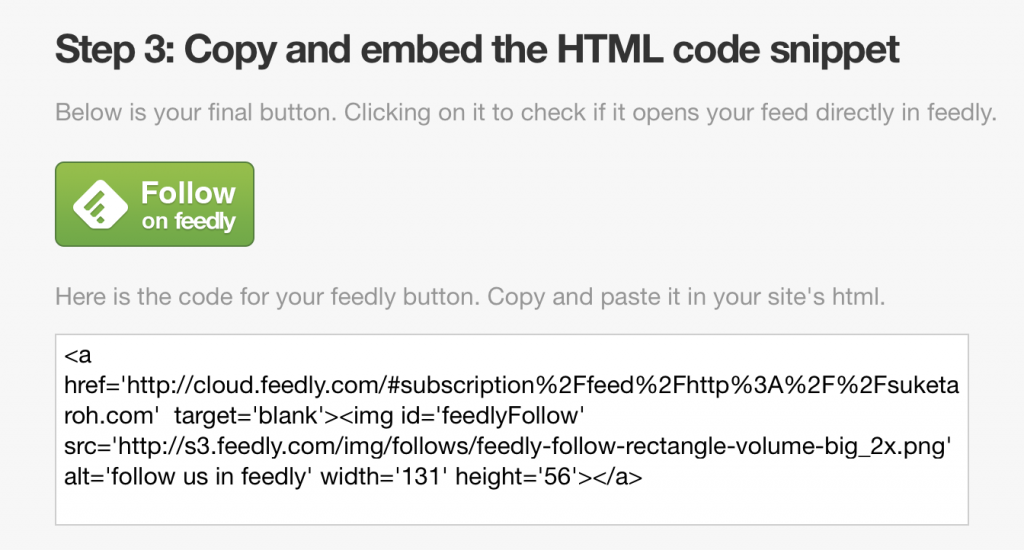Click empty space below code in text box
The image size is (1024, 550).
pyautogui.click(x=510, y=507)
